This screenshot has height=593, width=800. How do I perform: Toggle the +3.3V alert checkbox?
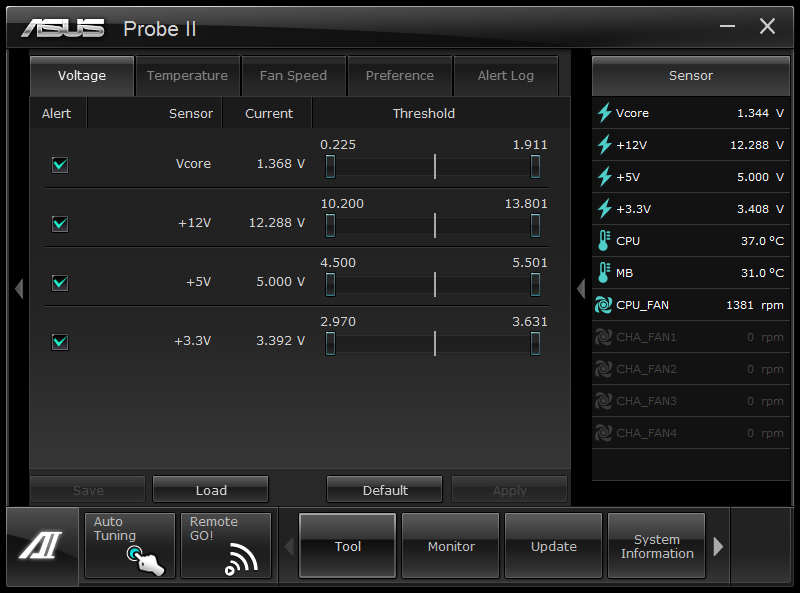60,342
